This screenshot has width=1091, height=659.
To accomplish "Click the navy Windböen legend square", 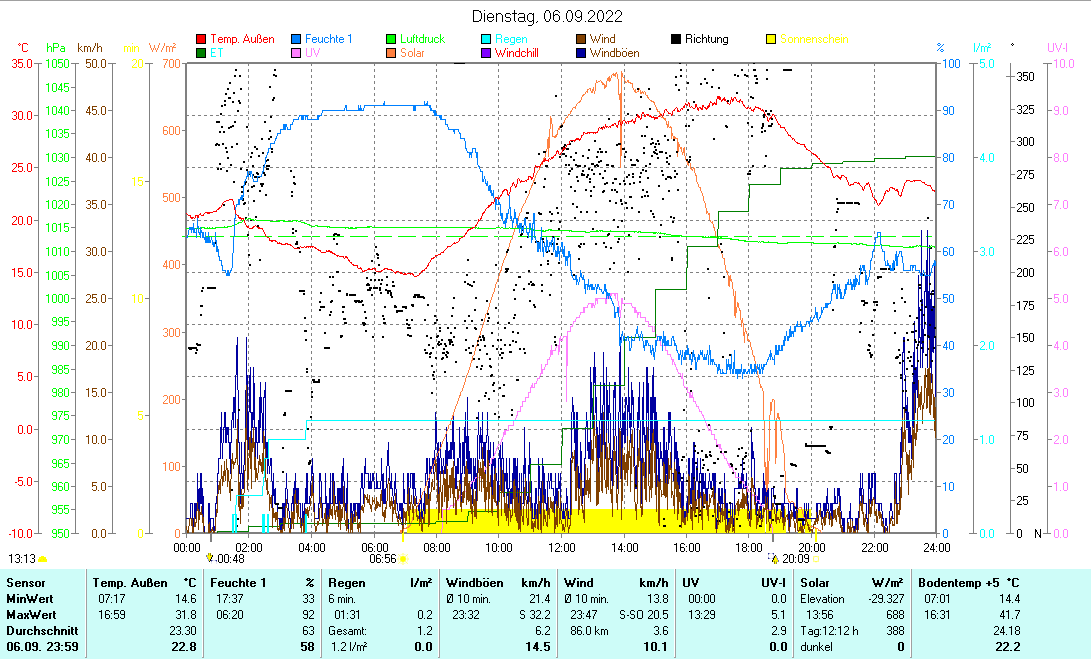I will [581, 53].
